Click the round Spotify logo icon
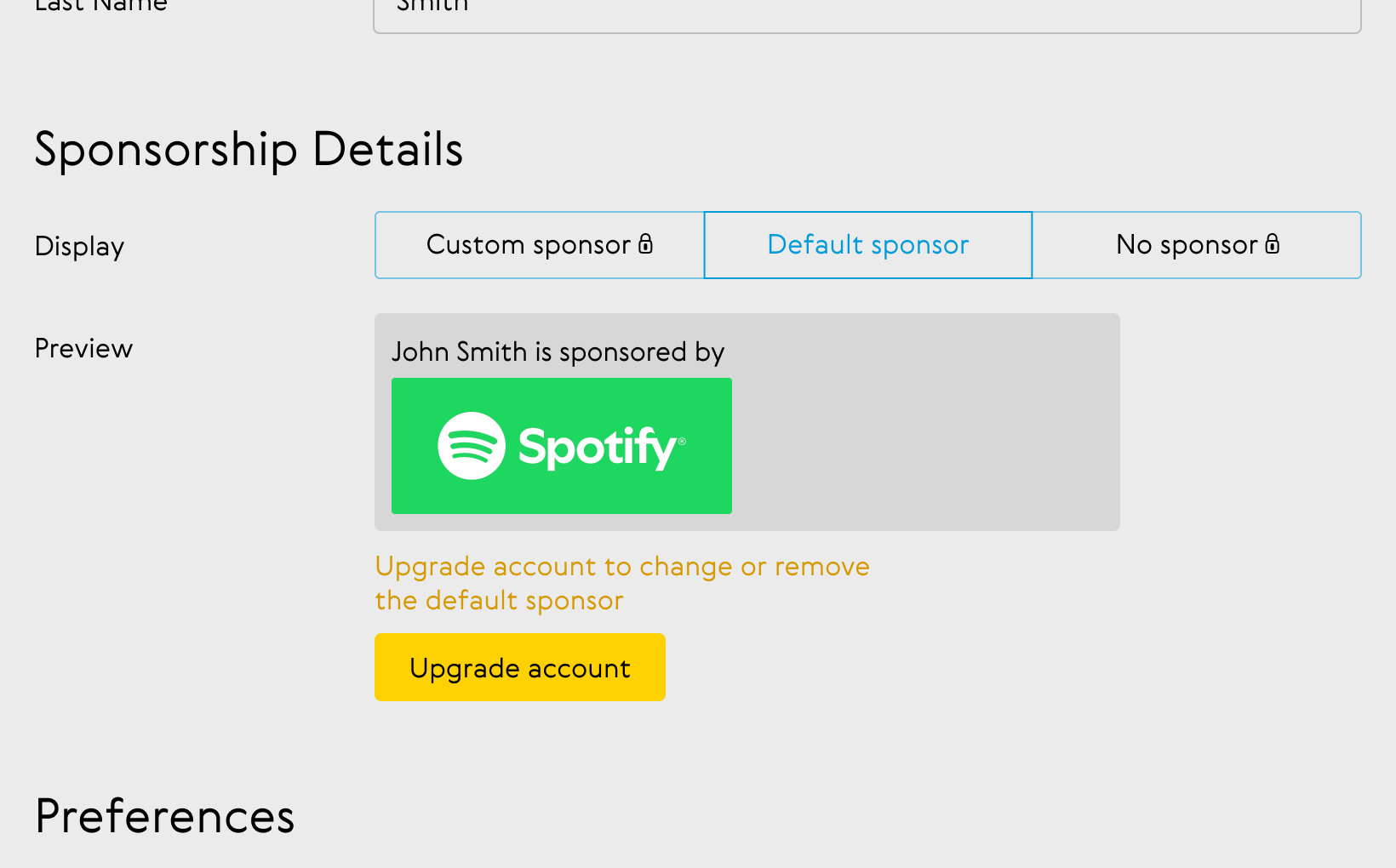The image size is (1396, 868). point(472,446)
